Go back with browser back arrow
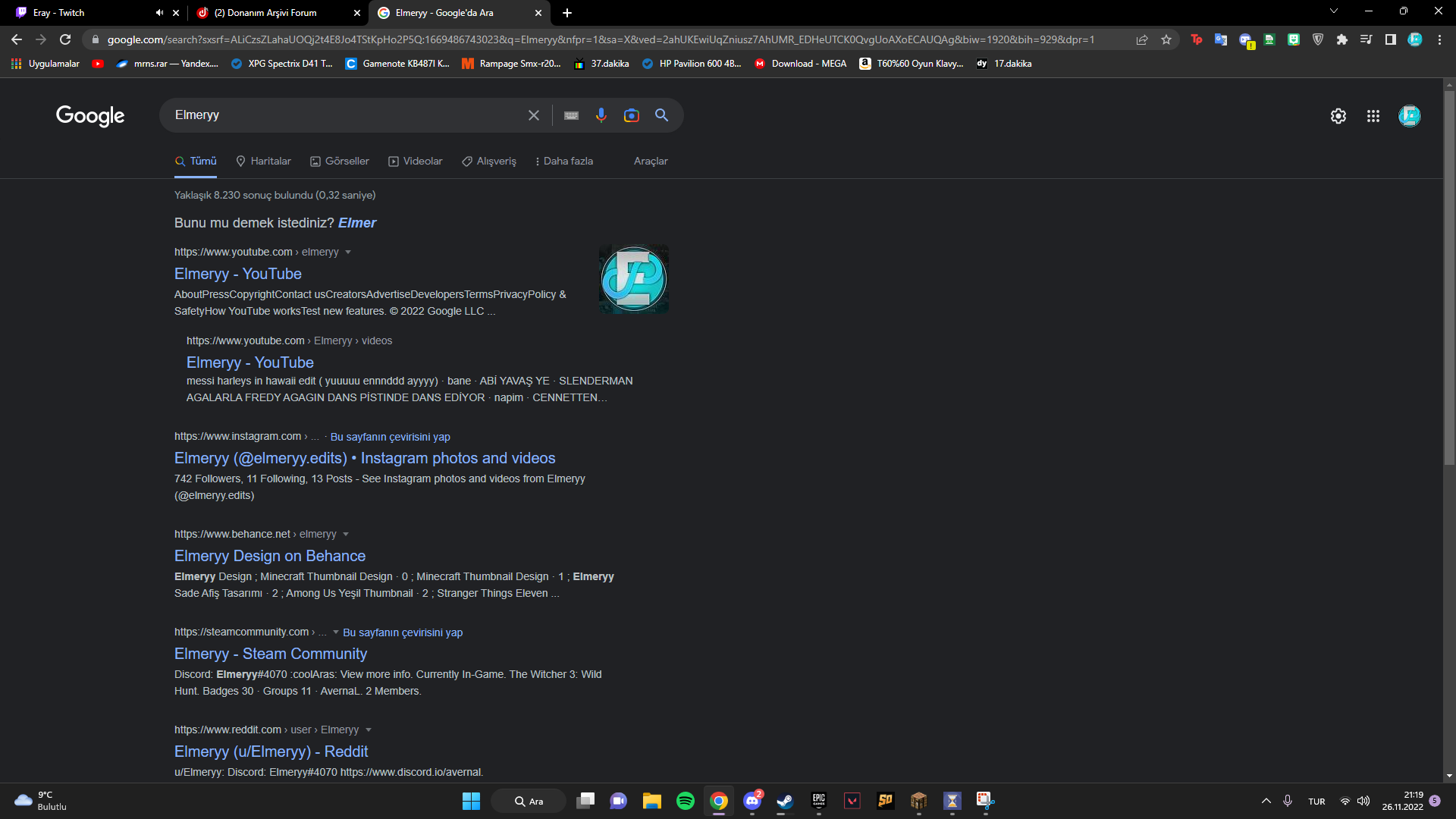The image size is (1456, 819). pos(17,39)
